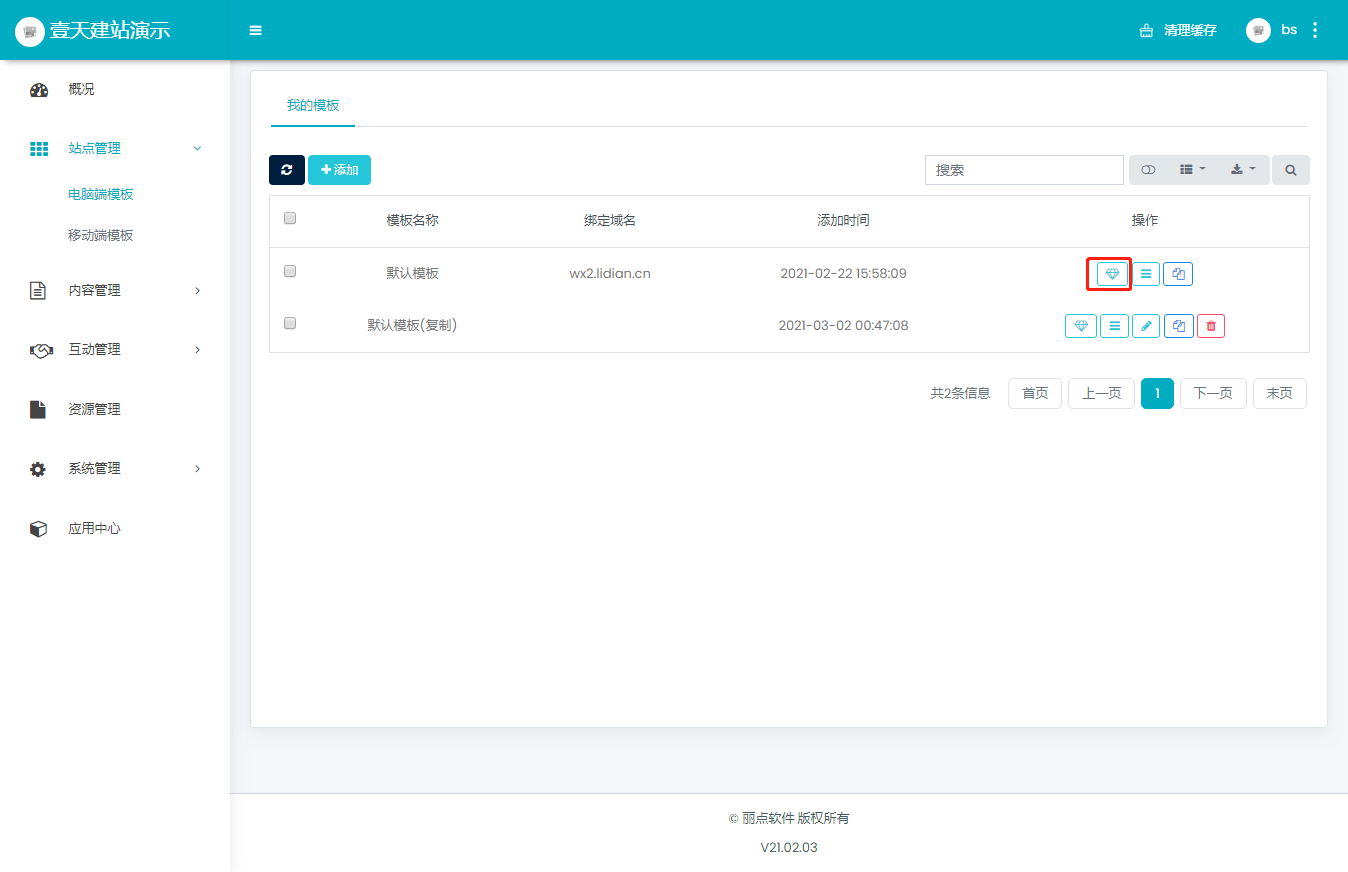Screen dimensions: 1348x872
Task: Click the 下一页 pagination button
Action: tap(1213, 394)
